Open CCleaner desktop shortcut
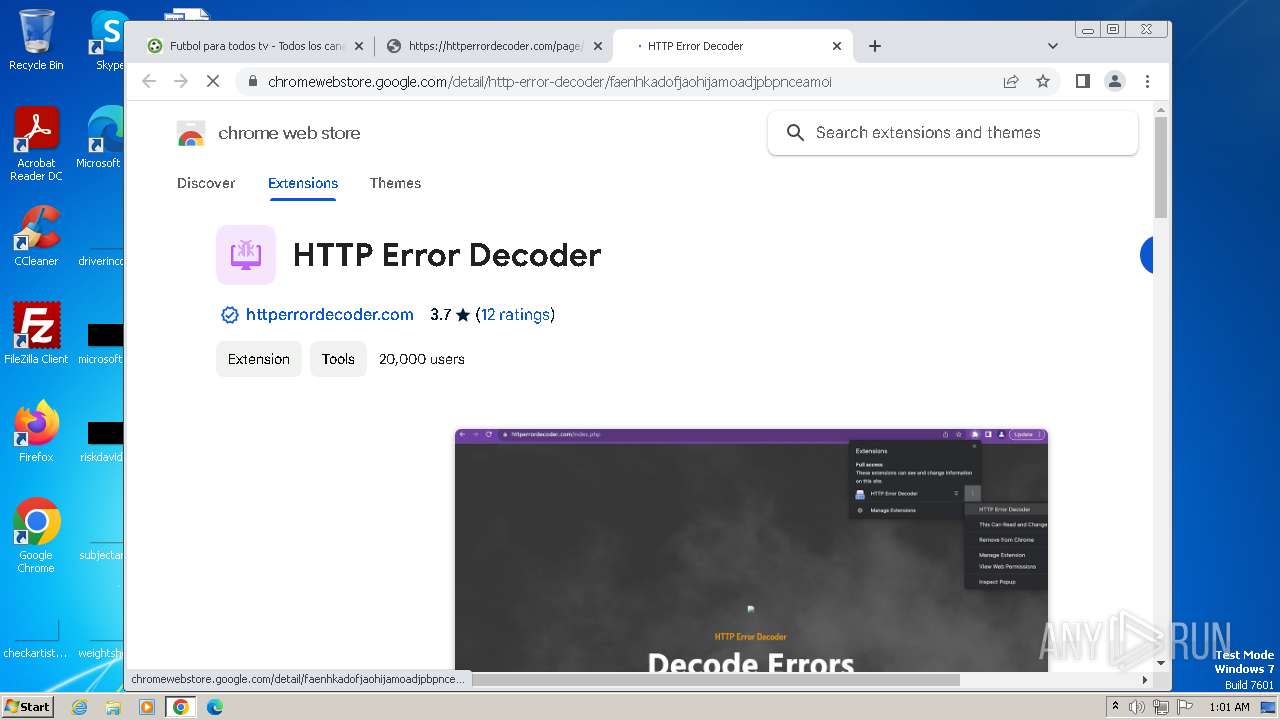 [x=36, y=236]
